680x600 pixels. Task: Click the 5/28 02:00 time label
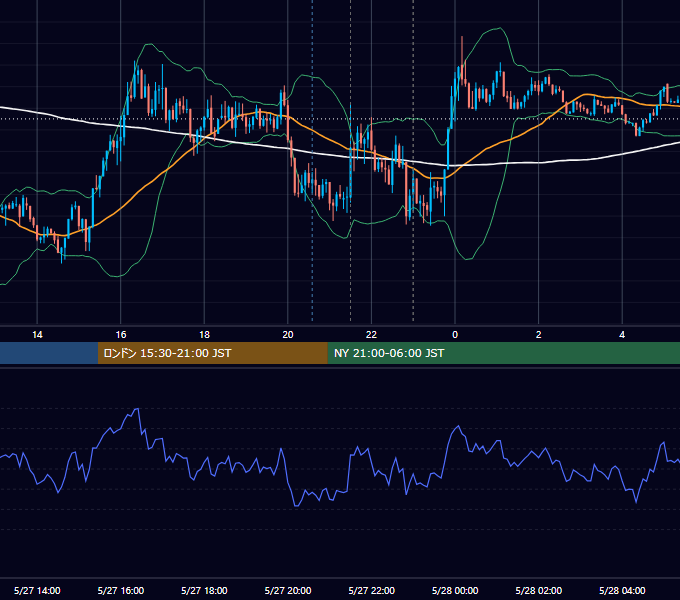[x=539, y=590]
